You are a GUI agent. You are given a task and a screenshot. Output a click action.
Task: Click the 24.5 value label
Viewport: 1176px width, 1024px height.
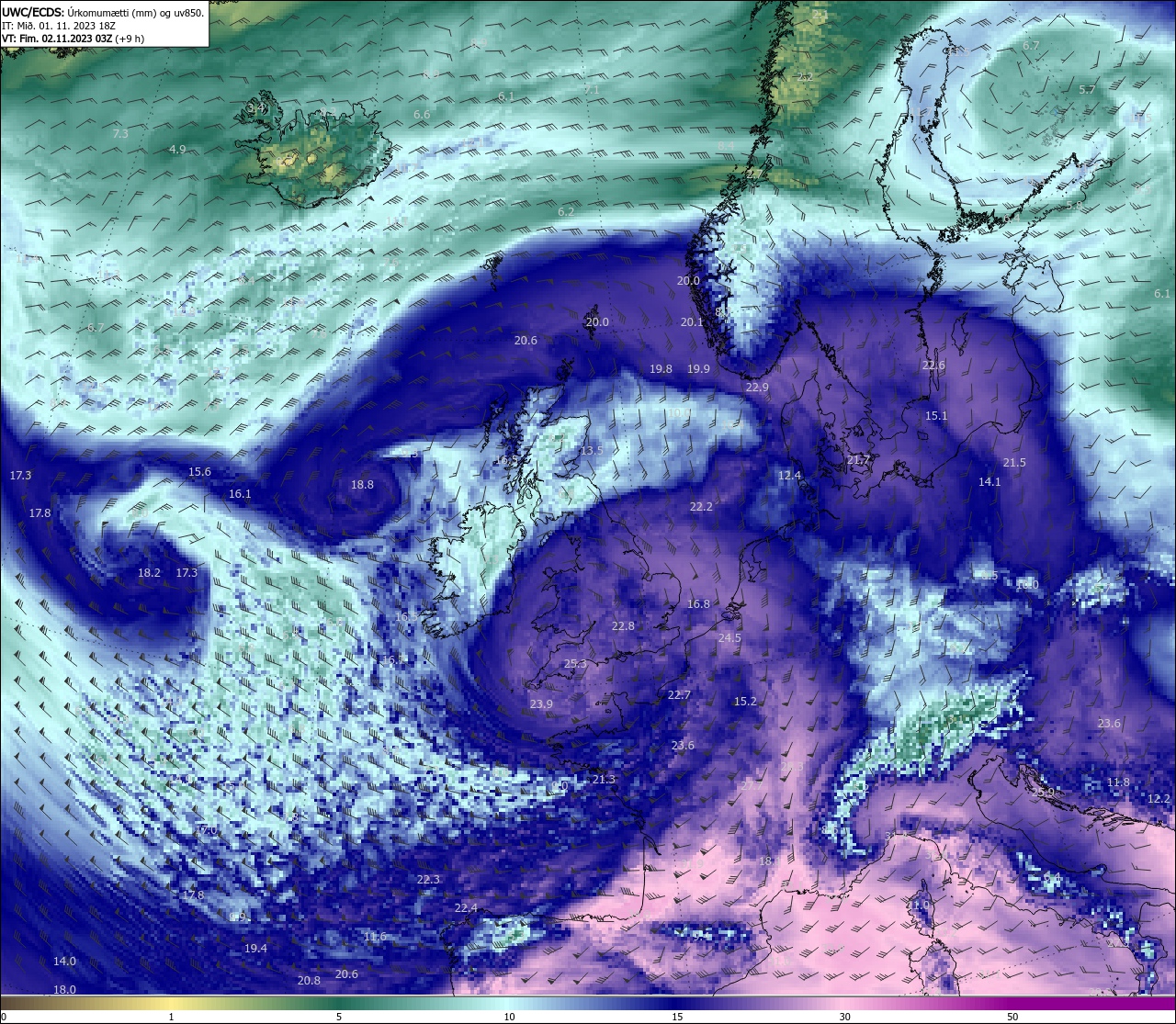click(729, 637)
